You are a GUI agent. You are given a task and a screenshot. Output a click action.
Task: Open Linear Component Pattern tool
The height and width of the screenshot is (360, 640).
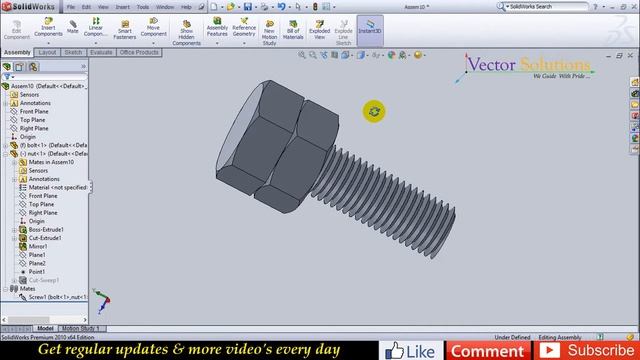point(96,27)
